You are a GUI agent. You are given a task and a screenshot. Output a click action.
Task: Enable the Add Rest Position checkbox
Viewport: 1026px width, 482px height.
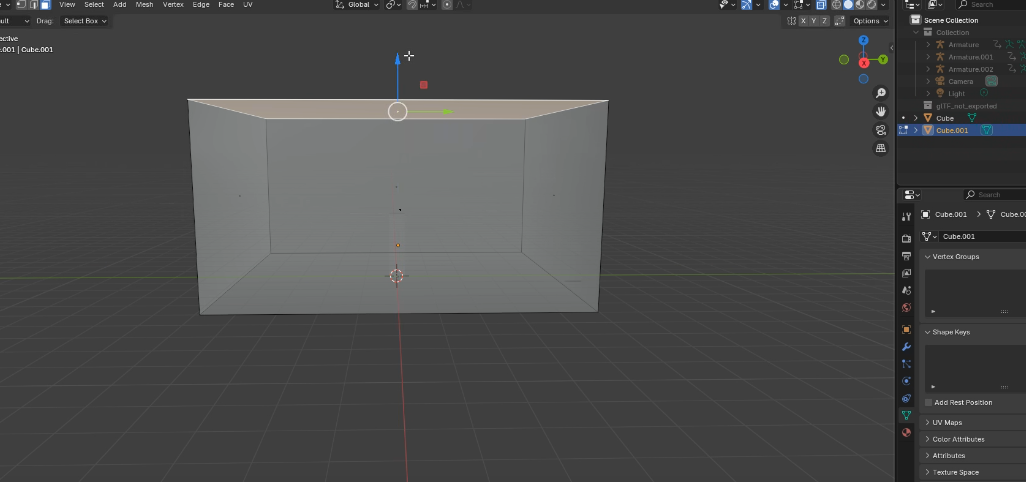click(x=929, y=402)
